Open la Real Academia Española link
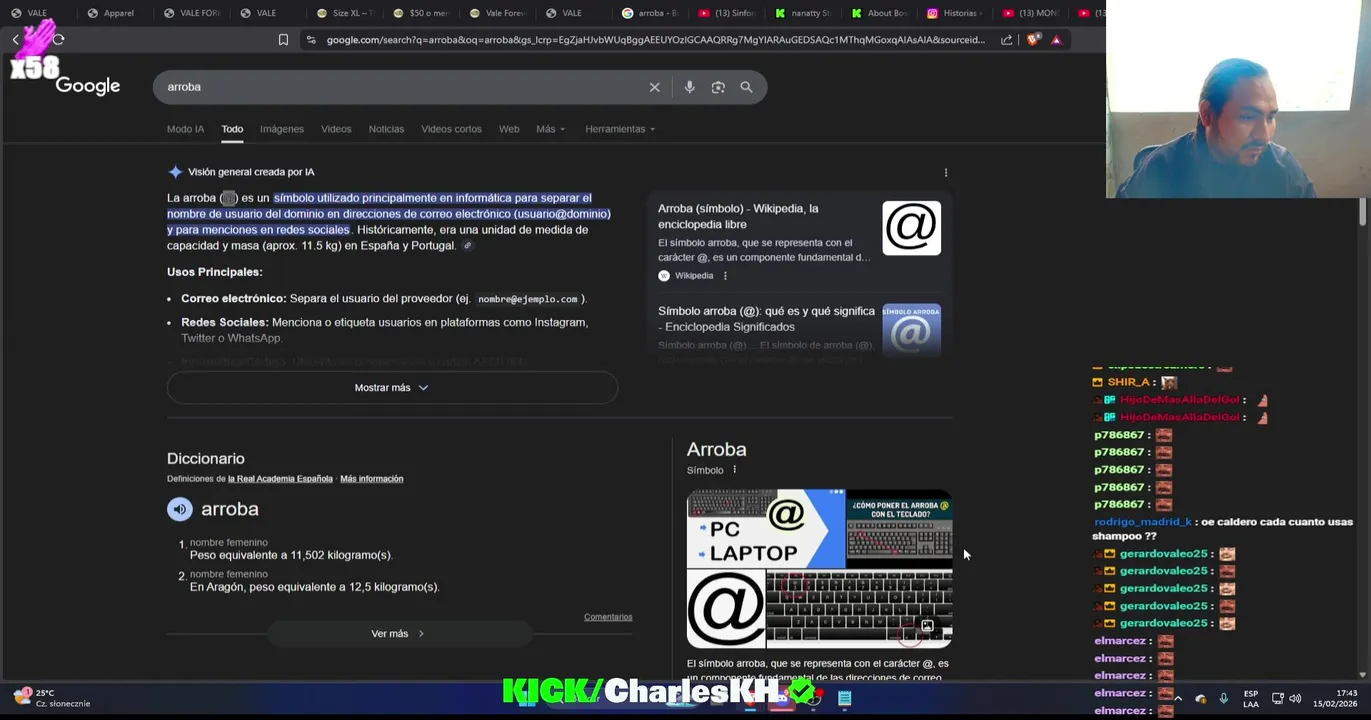This screenshot has height=720, width=1371. [x=280, y=479]
